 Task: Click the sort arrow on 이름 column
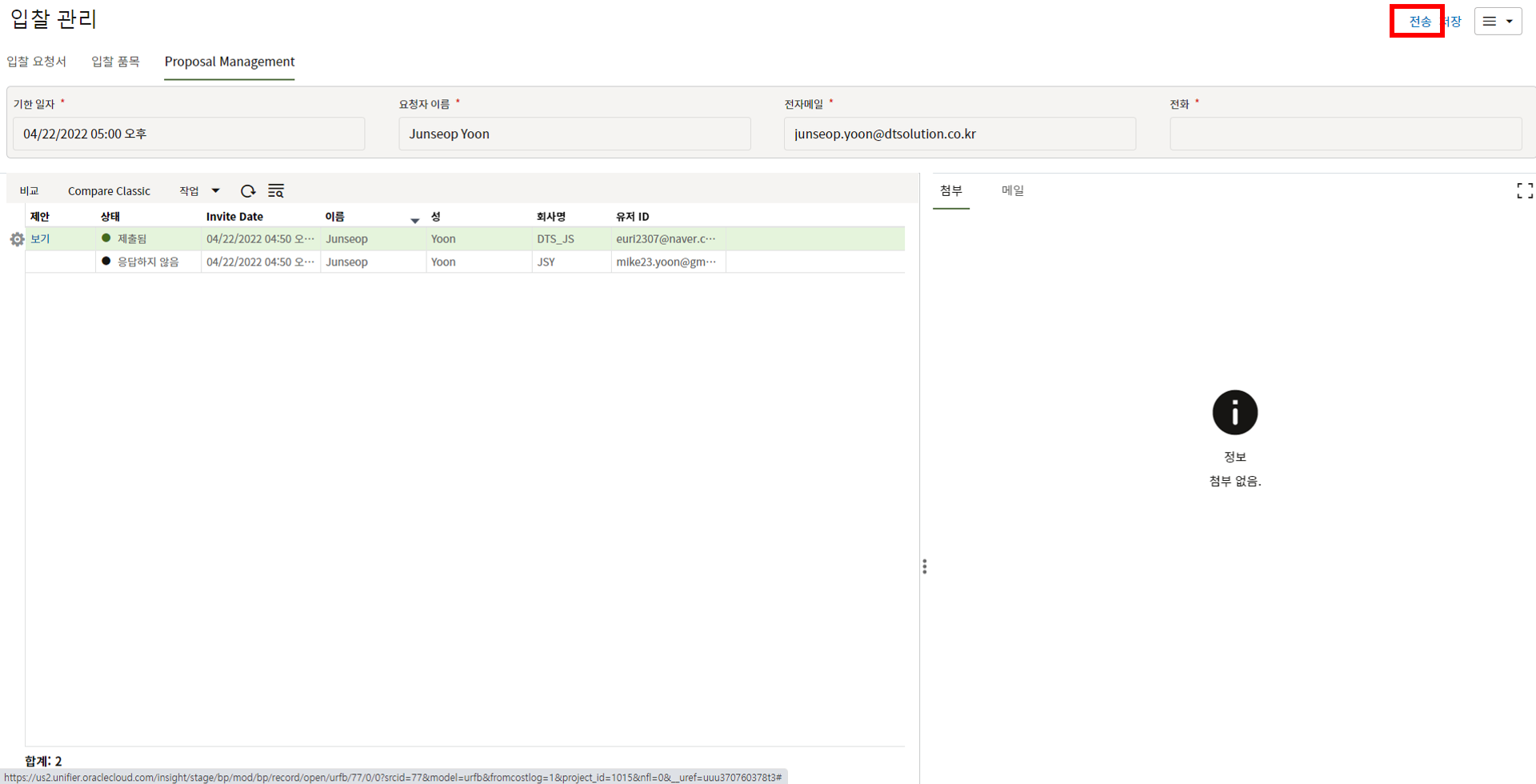[x=414, y=220]
